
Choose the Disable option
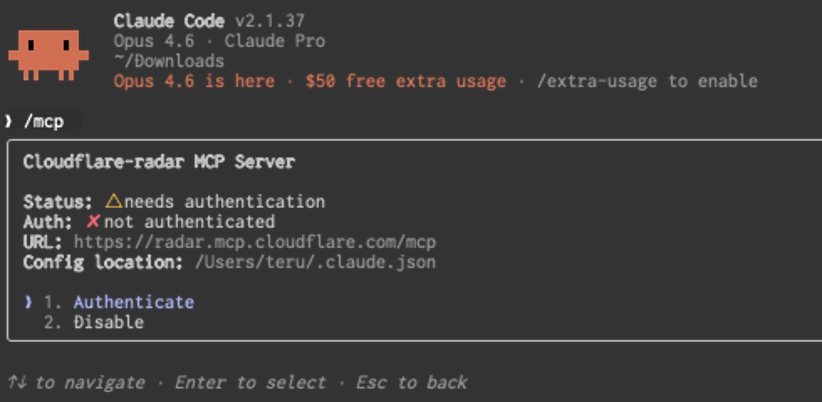108,322
